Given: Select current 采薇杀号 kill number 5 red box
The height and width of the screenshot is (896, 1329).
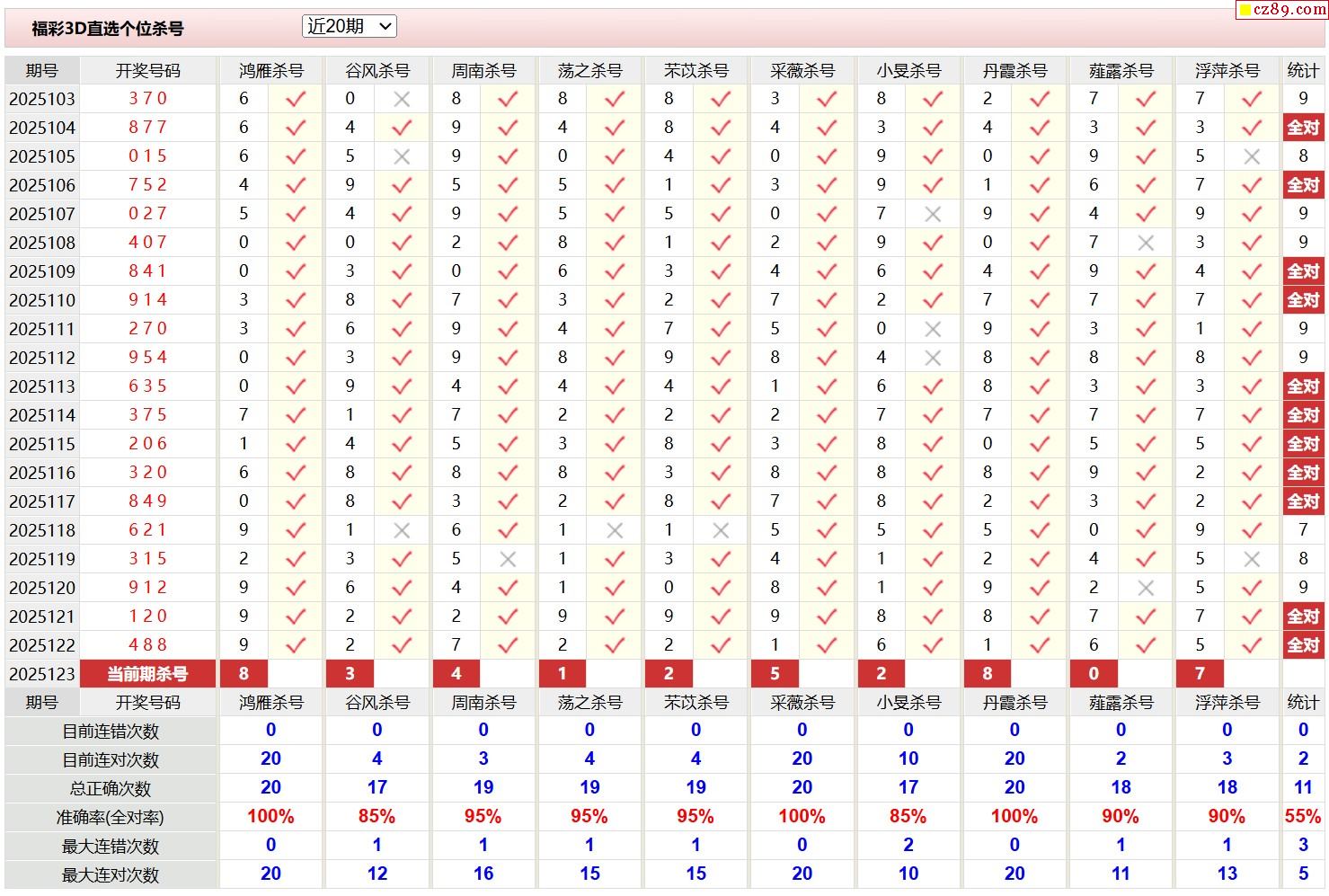Looking at the screenshot, I should pos(775,674).
